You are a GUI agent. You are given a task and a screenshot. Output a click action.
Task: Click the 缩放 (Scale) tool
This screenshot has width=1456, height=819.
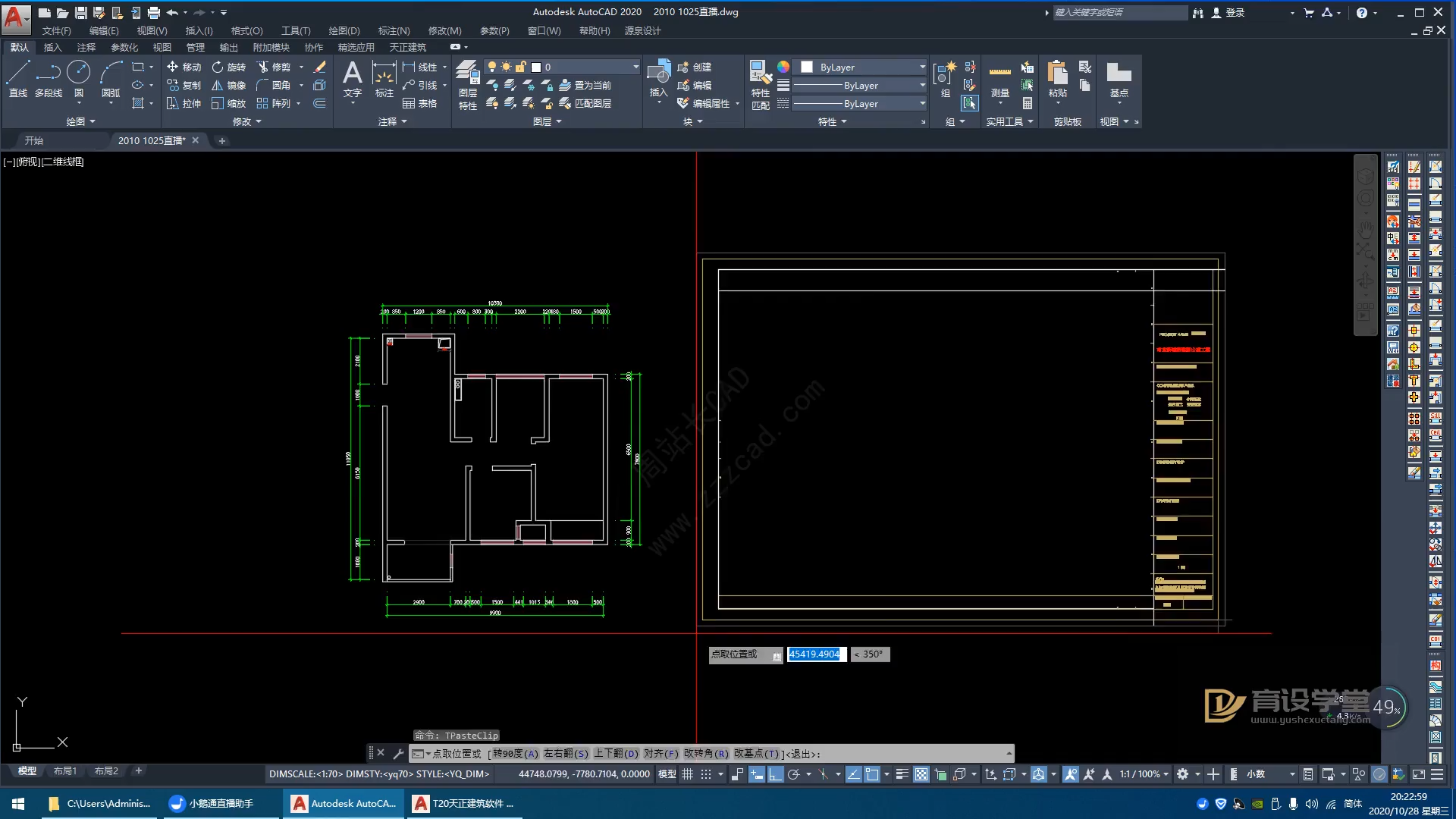[229, 103]
